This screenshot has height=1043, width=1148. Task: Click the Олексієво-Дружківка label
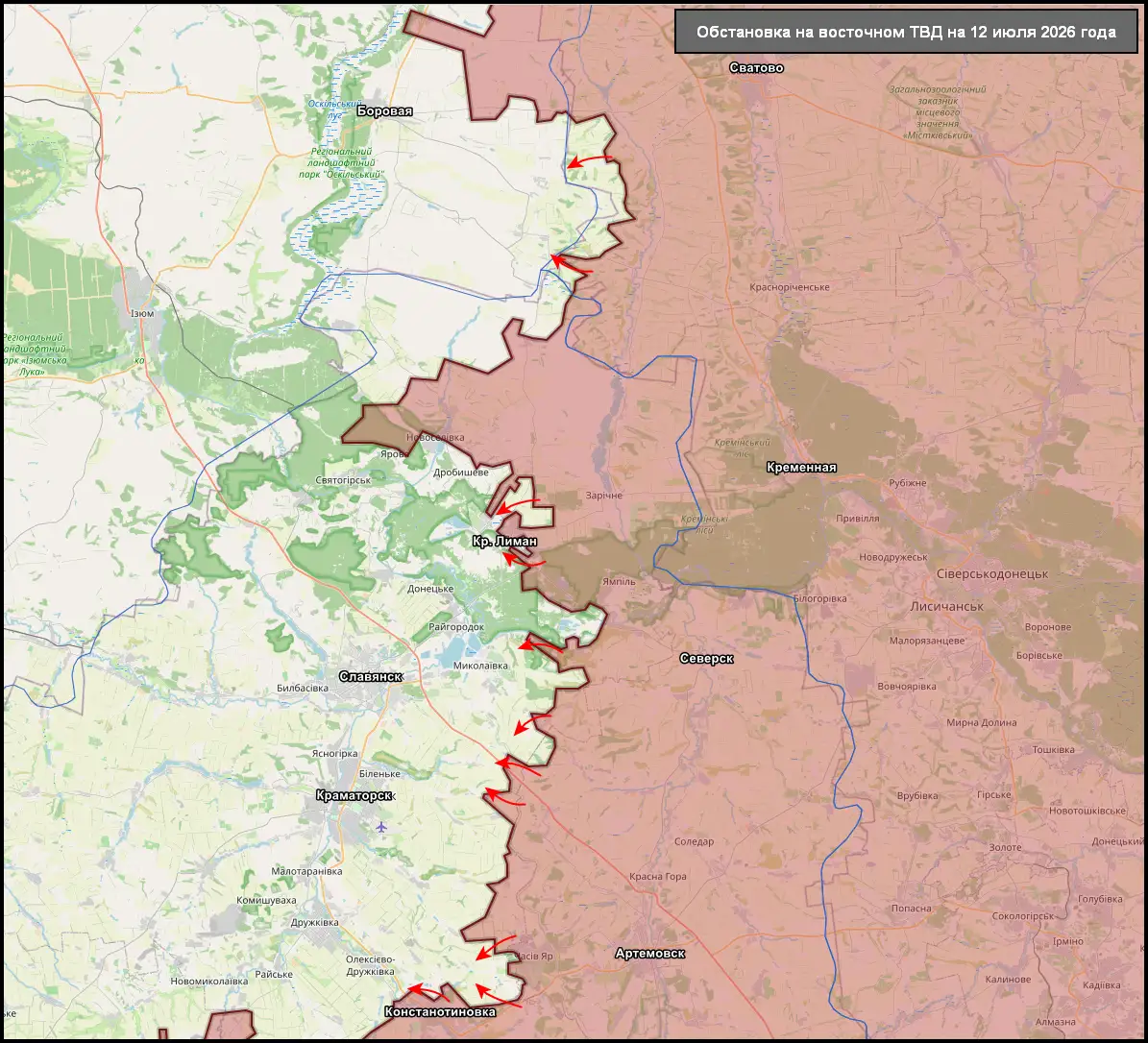[371, 966]
